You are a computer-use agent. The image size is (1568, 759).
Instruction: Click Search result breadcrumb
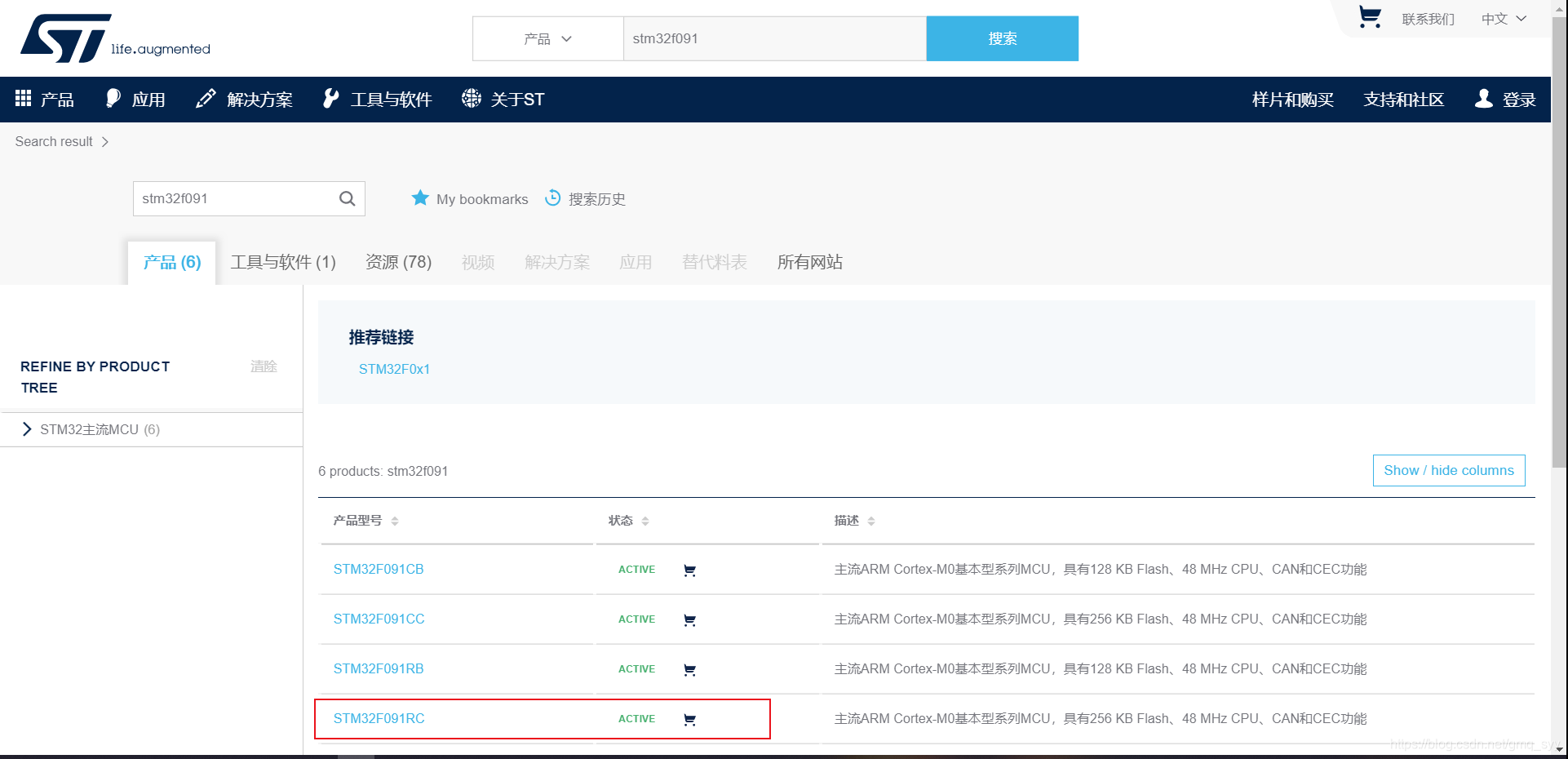point(54,141)
